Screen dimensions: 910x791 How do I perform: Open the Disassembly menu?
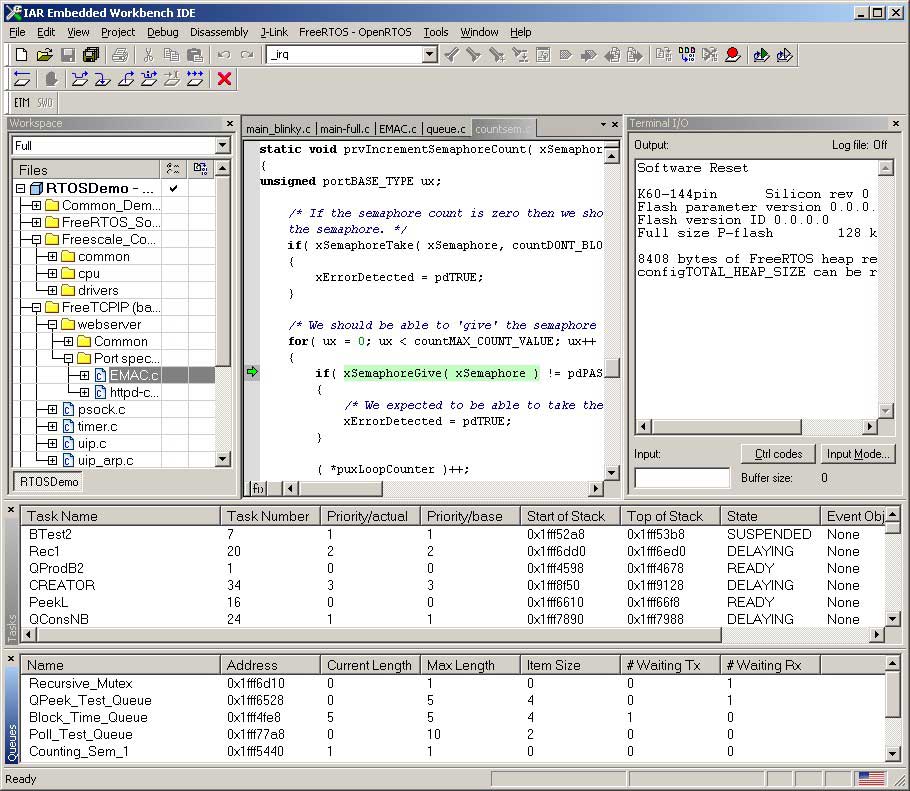(x=219, y=32)
